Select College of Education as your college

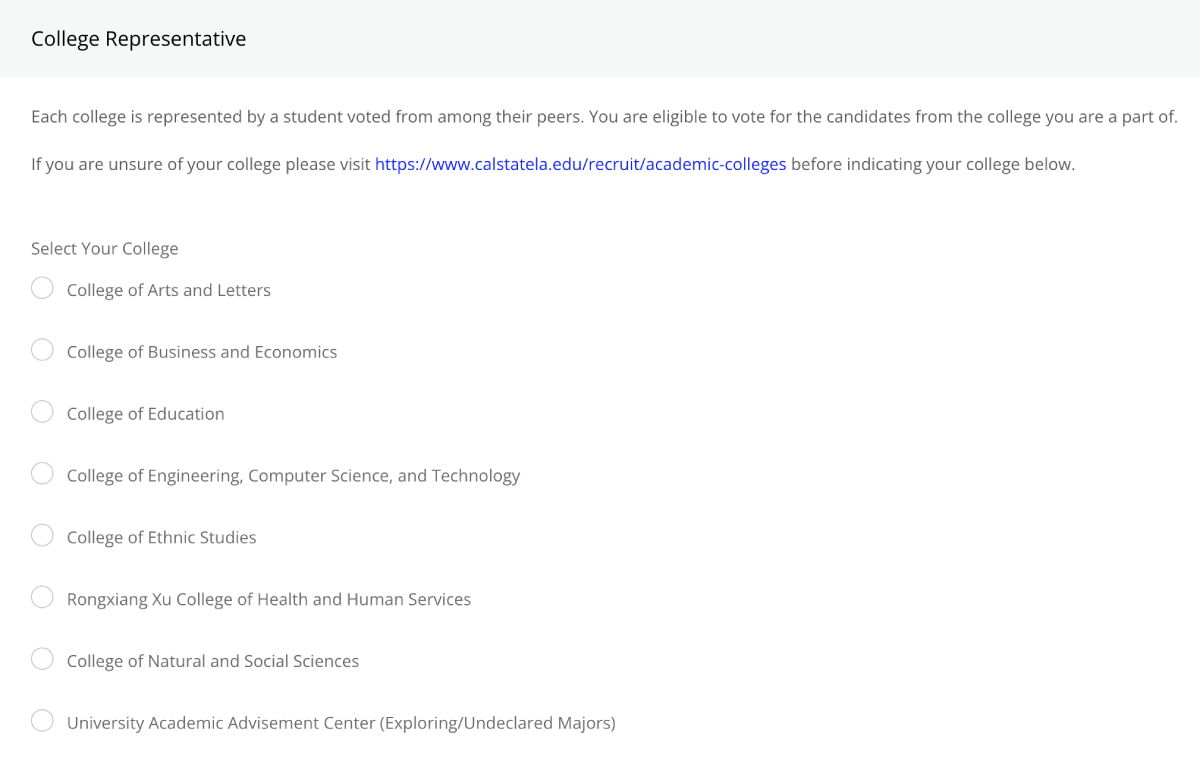pos(42,411)
